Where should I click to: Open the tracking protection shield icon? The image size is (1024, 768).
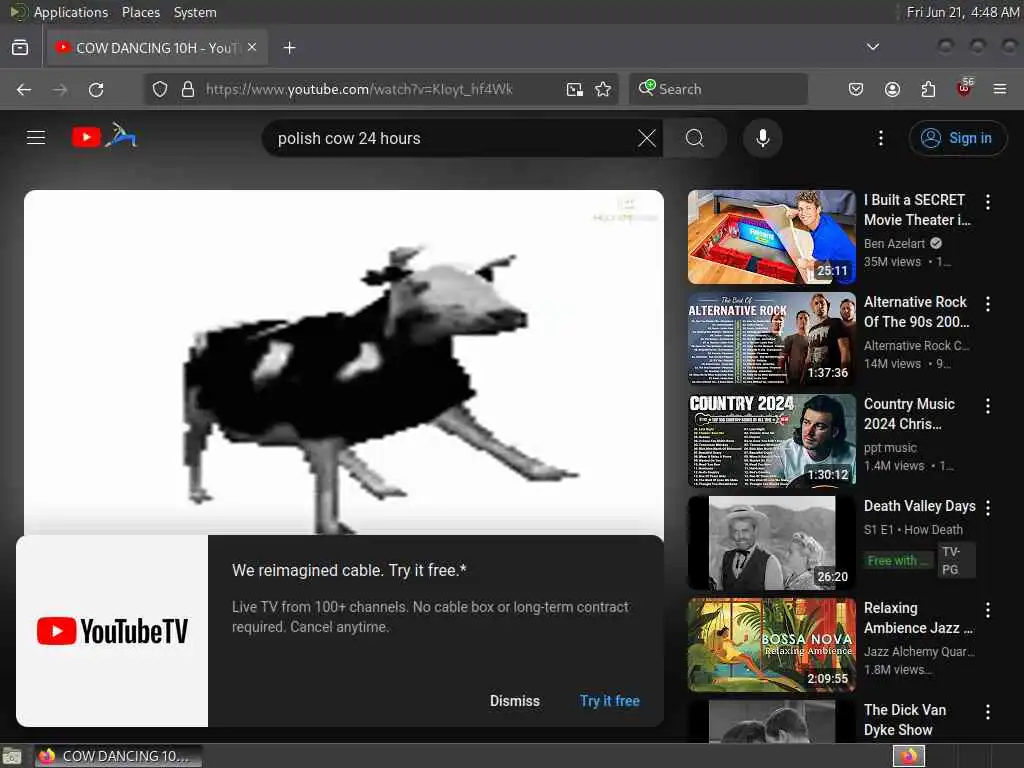click(160, 89)
